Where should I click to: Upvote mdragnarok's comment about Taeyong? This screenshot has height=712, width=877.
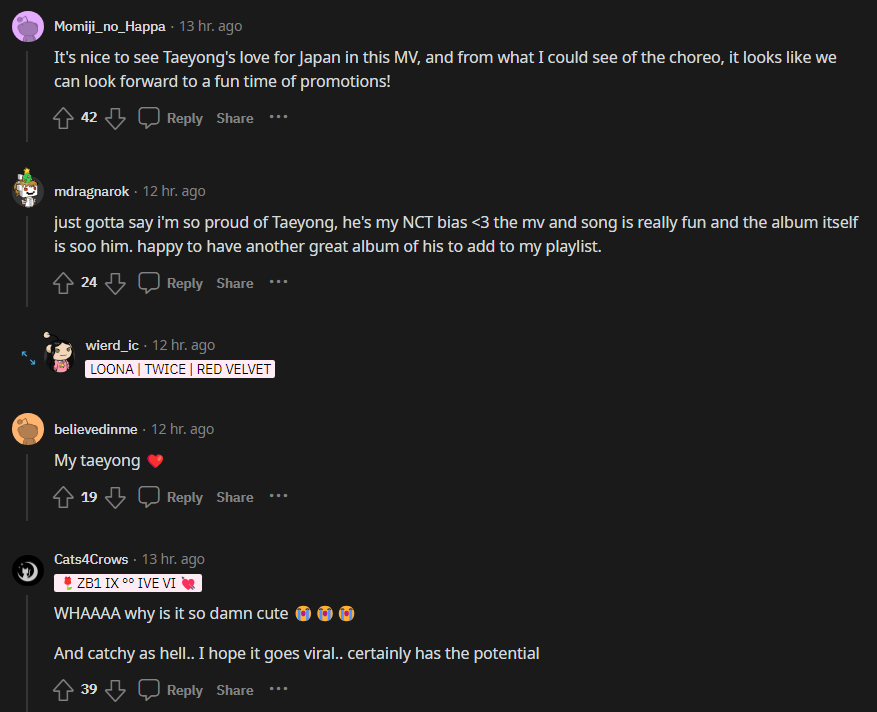[64, 283]
